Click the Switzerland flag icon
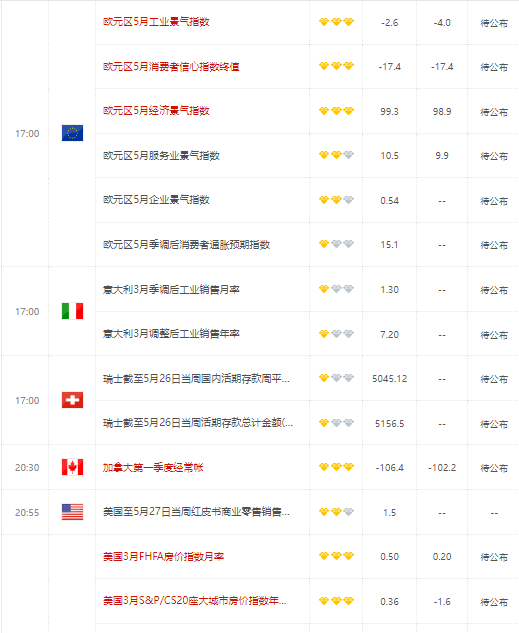This screenshot has height=633, width=519. [x=72, y=400]
